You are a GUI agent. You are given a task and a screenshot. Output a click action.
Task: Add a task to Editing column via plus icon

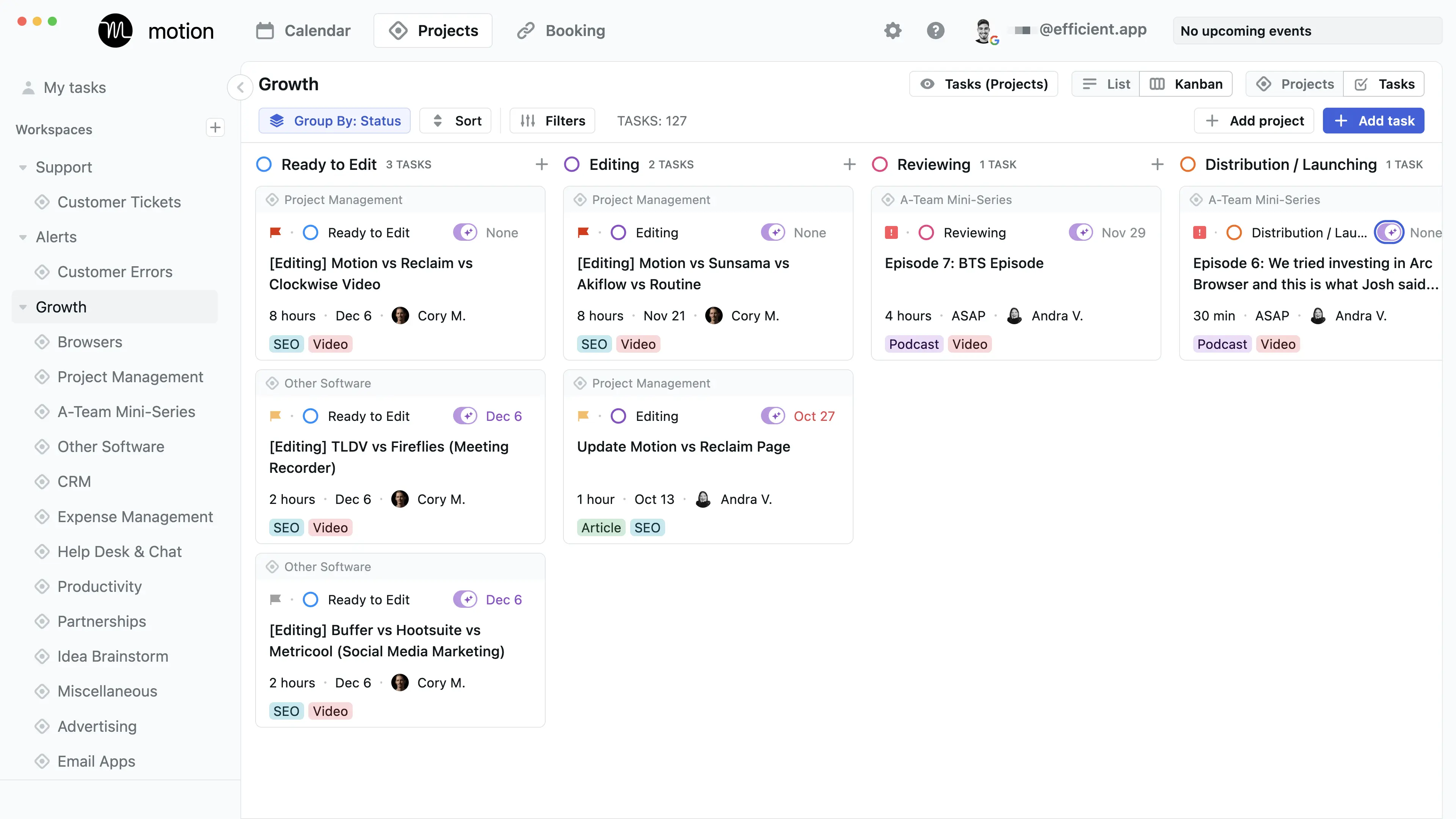coord(849,164)
